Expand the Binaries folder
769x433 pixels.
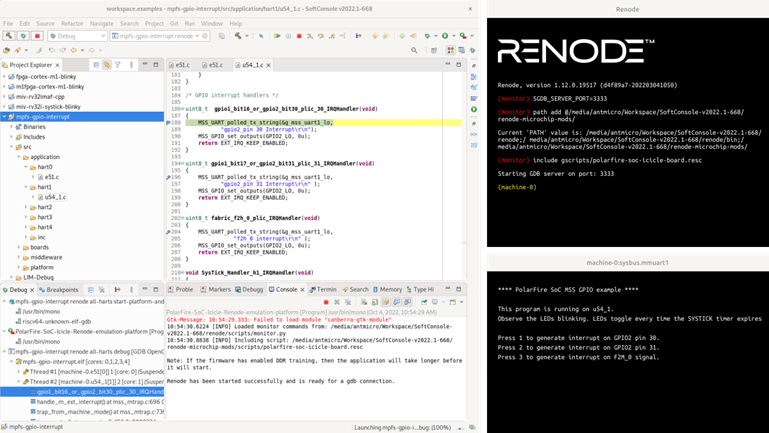(12, 127)
